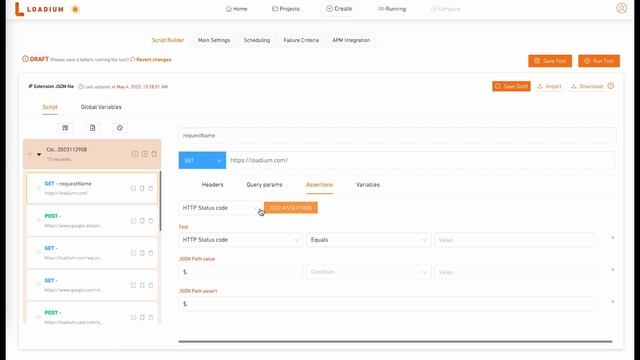Duplicate the GET requestName request

[142, 188]
